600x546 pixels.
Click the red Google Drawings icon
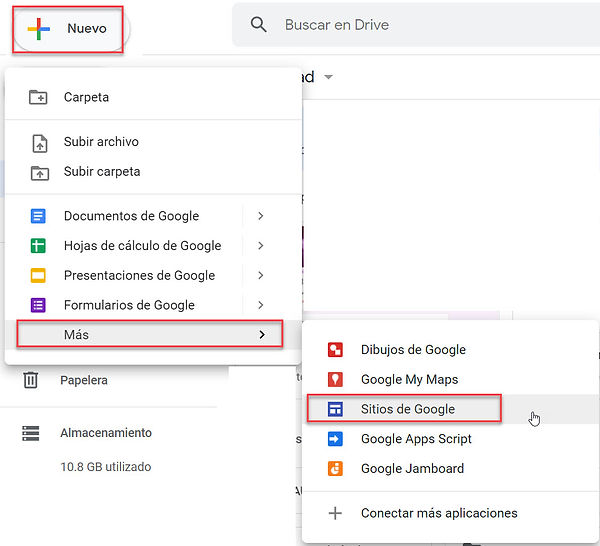point(335,350)
